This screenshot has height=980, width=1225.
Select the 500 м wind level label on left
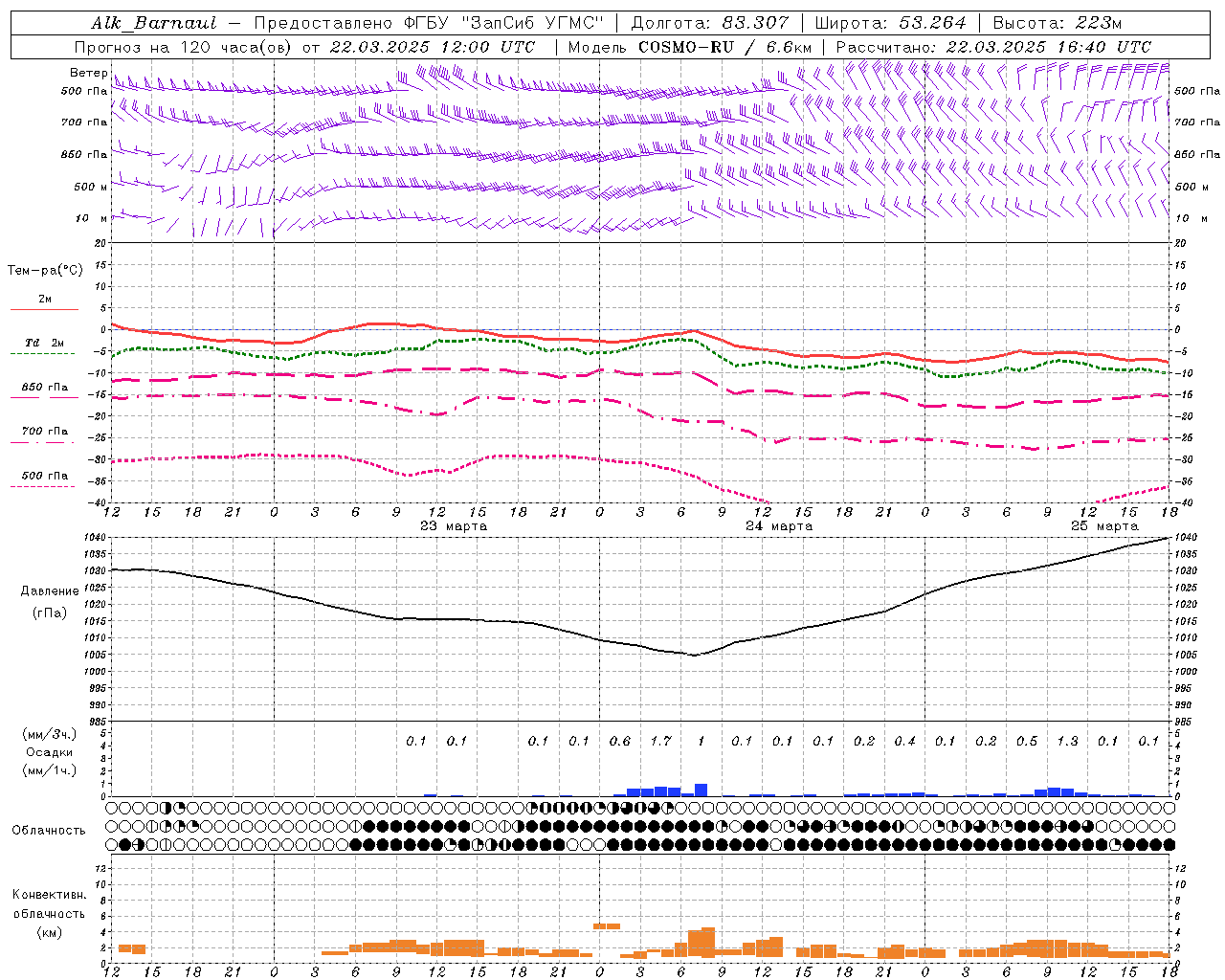[x=91, y=187]
